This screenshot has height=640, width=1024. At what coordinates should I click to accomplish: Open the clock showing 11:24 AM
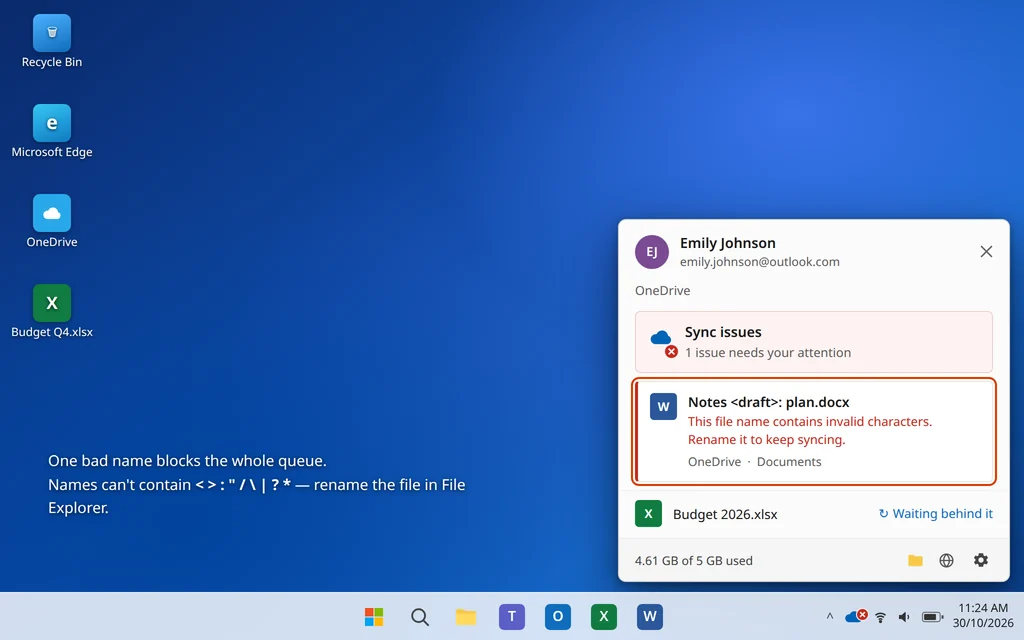pos(983,615)
